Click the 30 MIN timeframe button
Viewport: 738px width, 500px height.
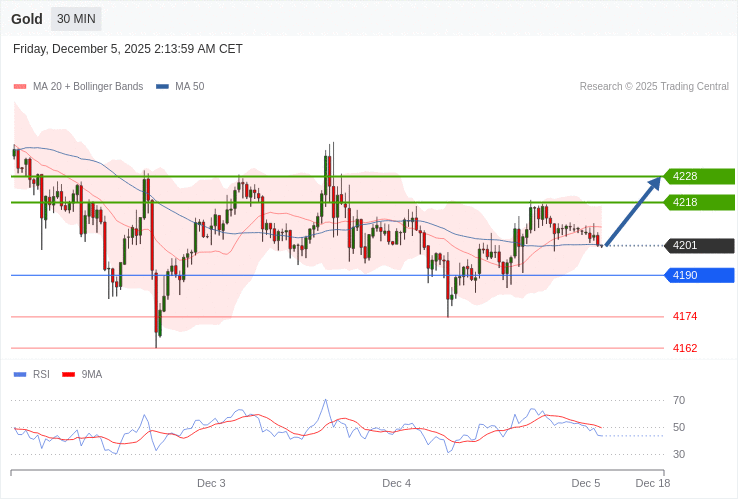(x=76, y=19)
